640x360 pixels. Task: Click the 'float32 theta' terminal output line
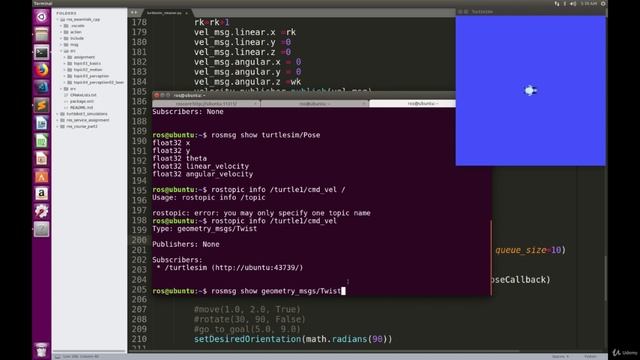coord(180,158)
